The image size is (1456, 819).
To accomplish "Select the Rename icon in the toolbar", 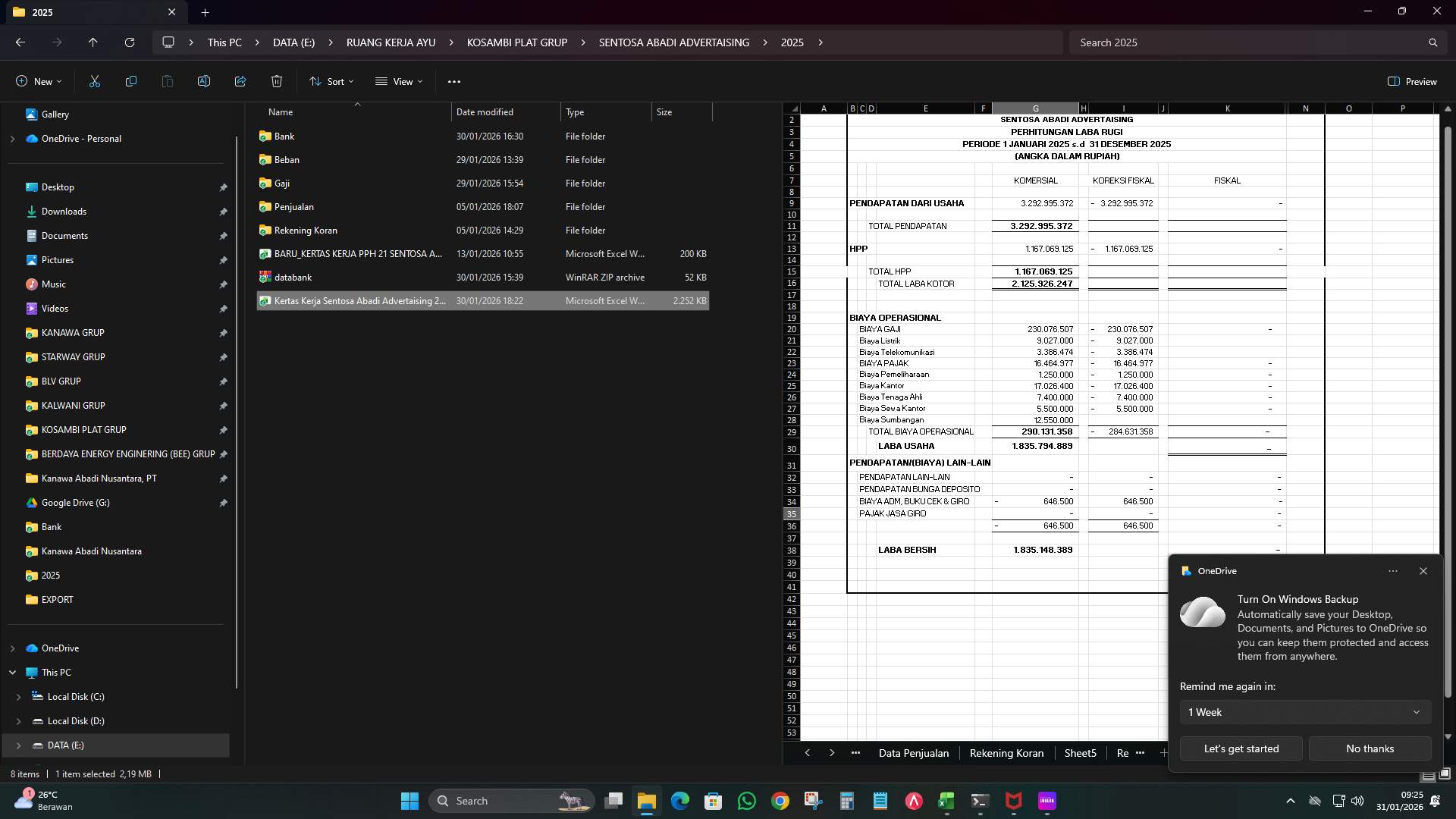I will pyautogui.click(x=203, y=81).
